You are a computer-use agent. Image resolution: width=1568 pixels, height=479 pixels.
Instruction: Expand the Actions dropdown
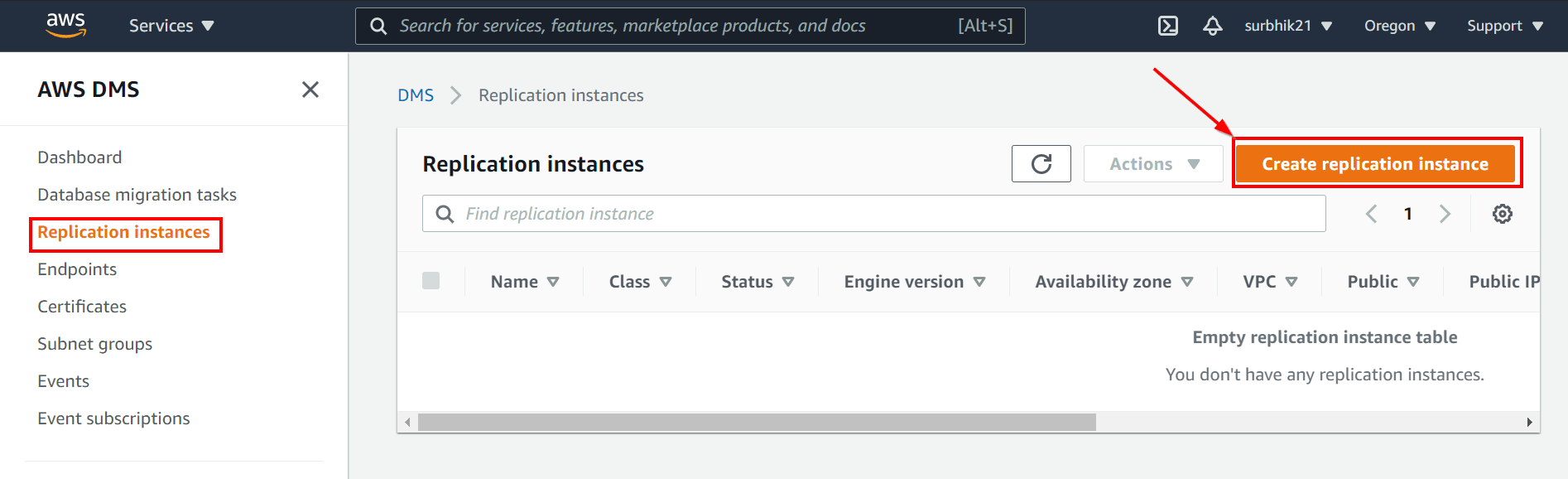coord(1153,164)
